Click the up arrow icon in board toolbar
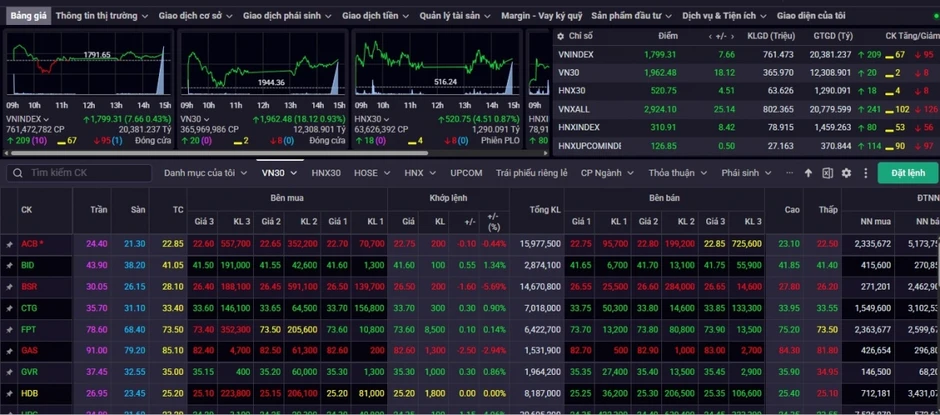The width and height of the screenshot is (940, 415). click(x=808, y=173)
